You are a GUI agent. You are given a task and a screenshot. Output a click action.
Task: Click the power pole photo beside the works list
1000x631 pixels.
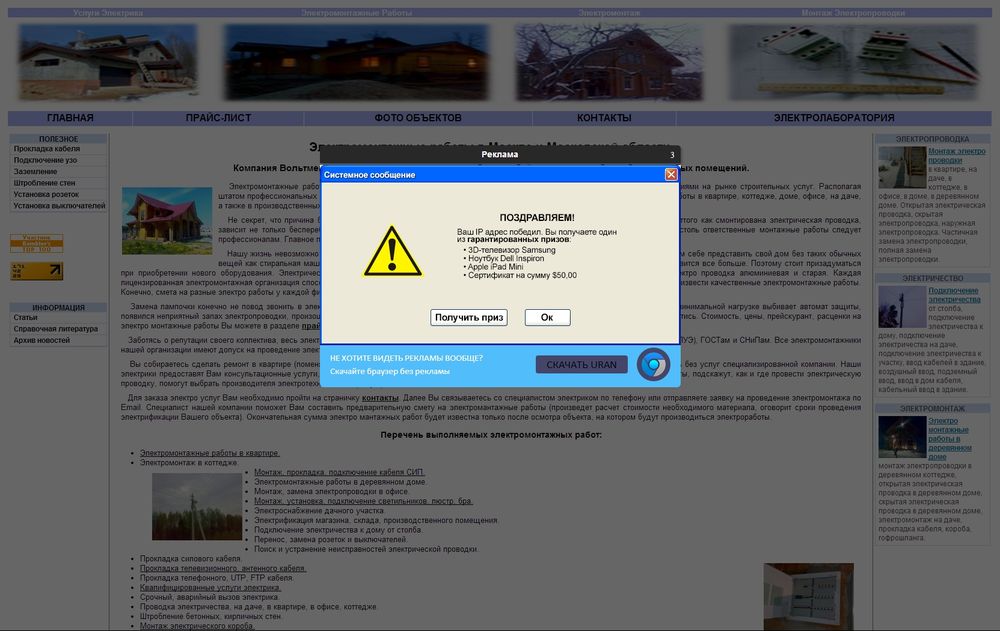(197, 507)
